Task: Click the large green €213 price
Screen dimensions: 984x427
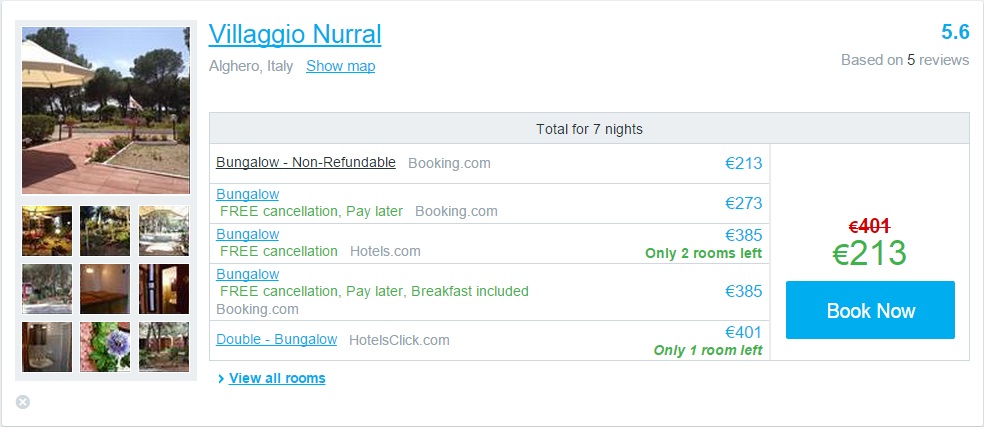Action: 869,253
